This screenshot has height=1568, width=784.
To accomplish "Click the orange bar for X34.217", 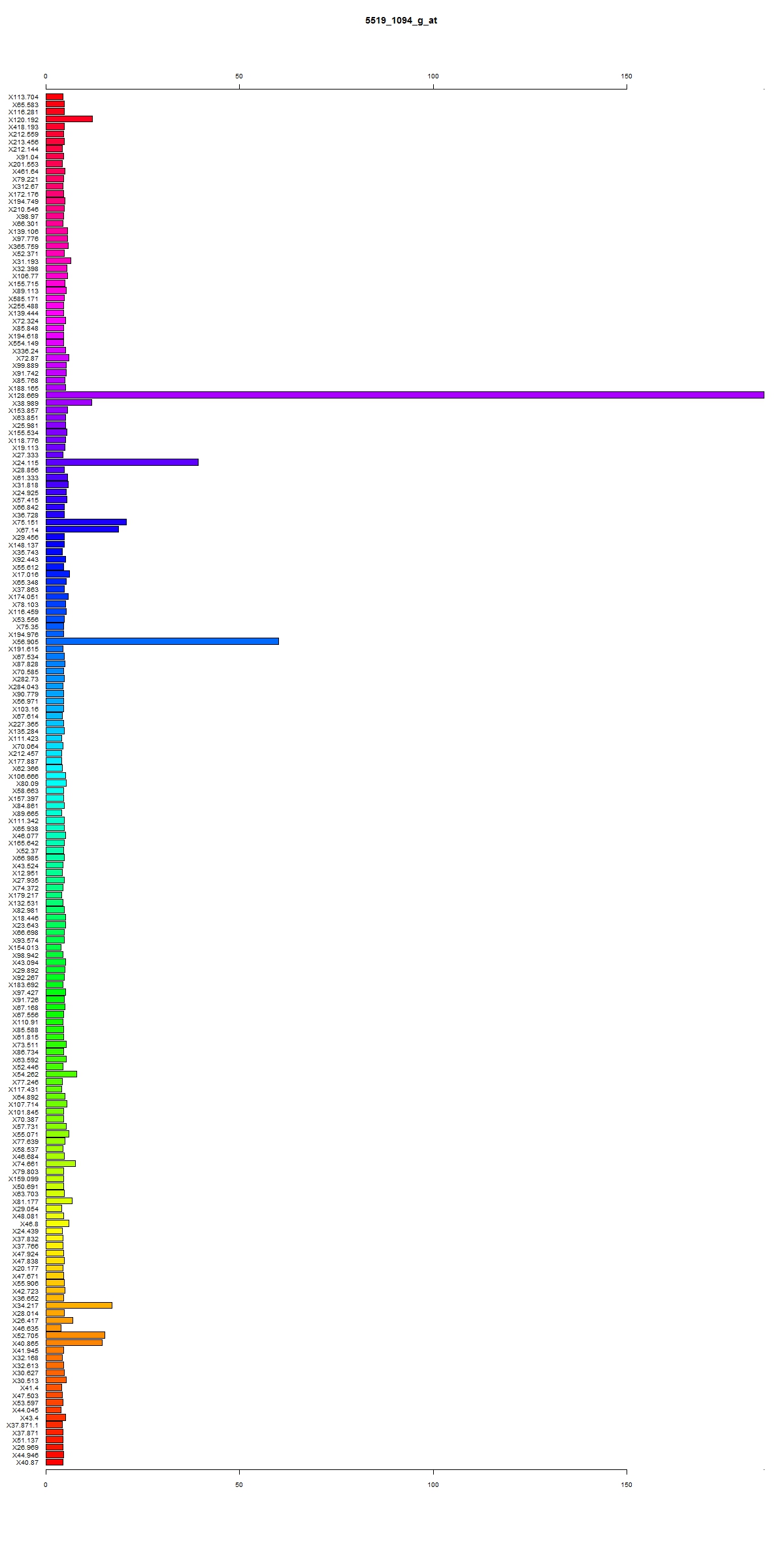I will point(79,1305).
